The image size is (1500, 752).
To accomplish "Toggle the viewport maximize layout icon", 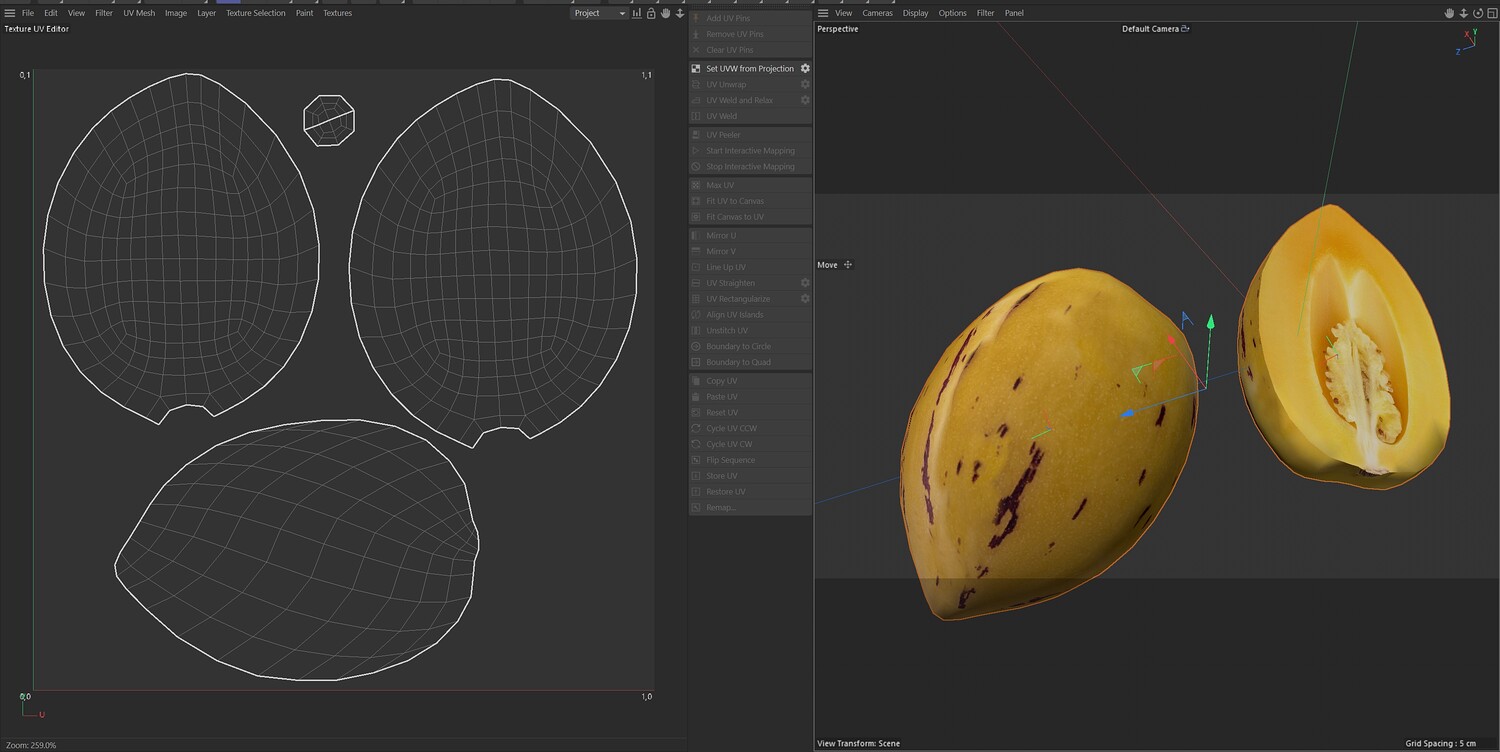I will click(x=1491, y=13).
